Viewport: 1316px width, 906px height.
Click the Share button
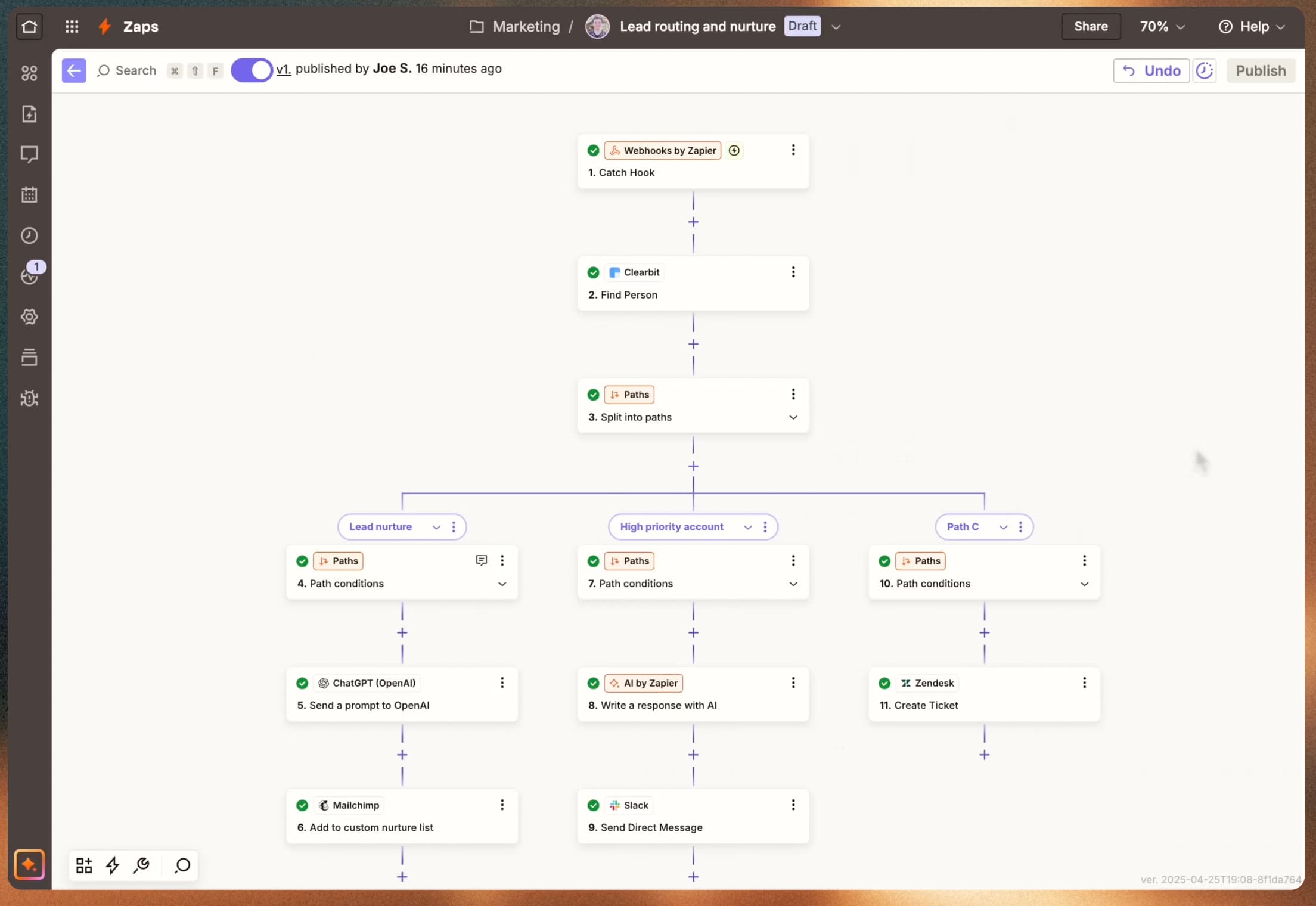tap(1090, 27)
